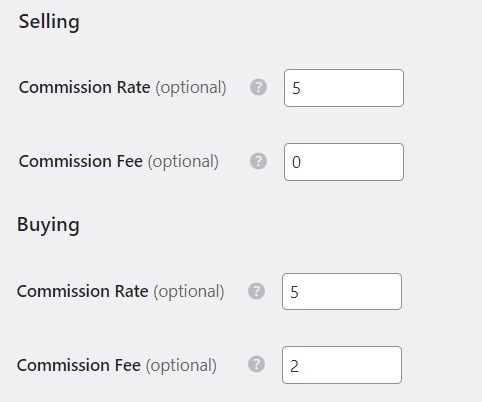Image resolution: width=482 pixels, height=402 pixels.
Task: Click the Commission Rate label under Selling
Action: pyautogui.click(x=84, y=87)
